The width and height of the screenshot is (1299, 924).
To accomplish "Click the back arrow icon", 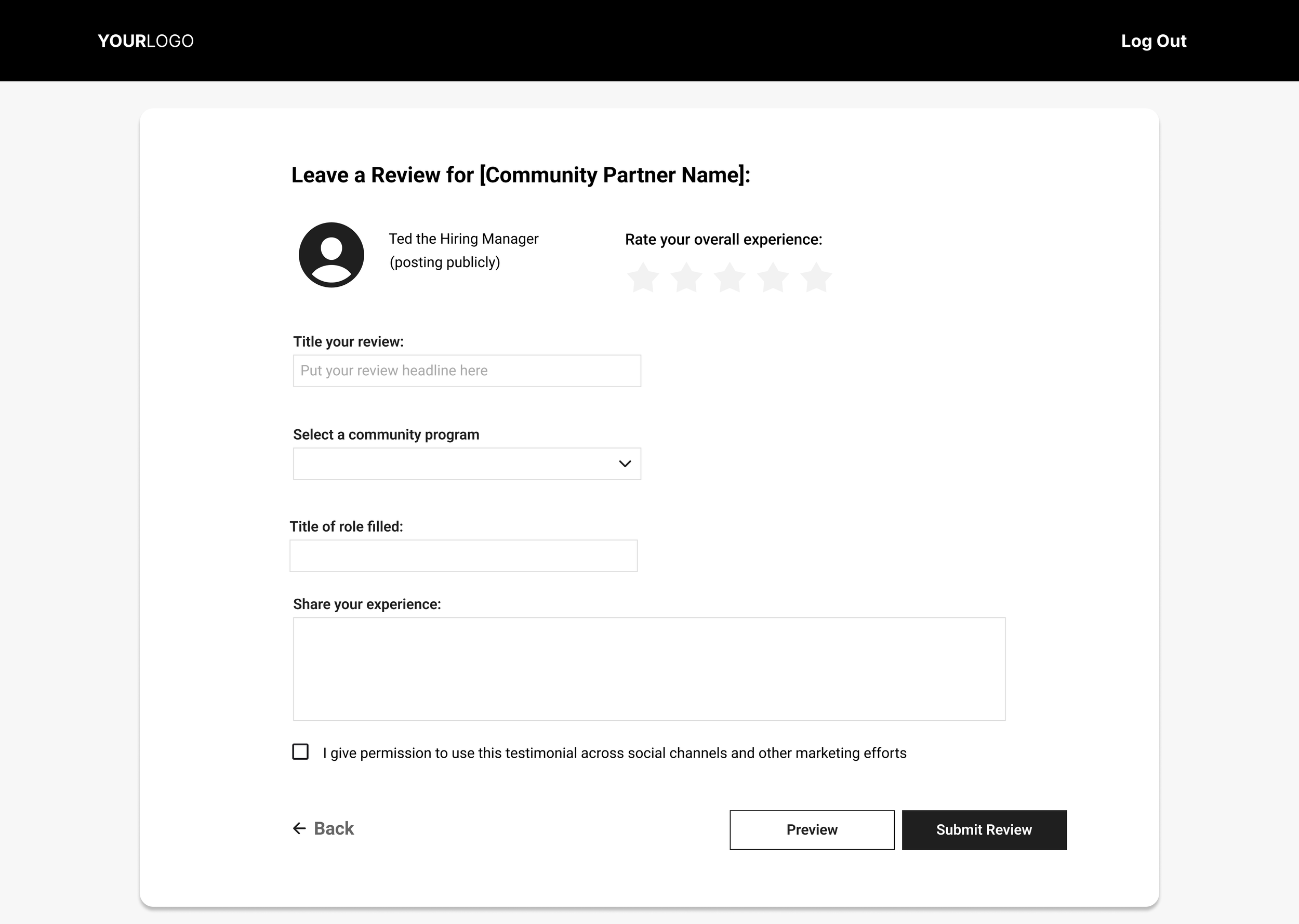I will (299, 828).
